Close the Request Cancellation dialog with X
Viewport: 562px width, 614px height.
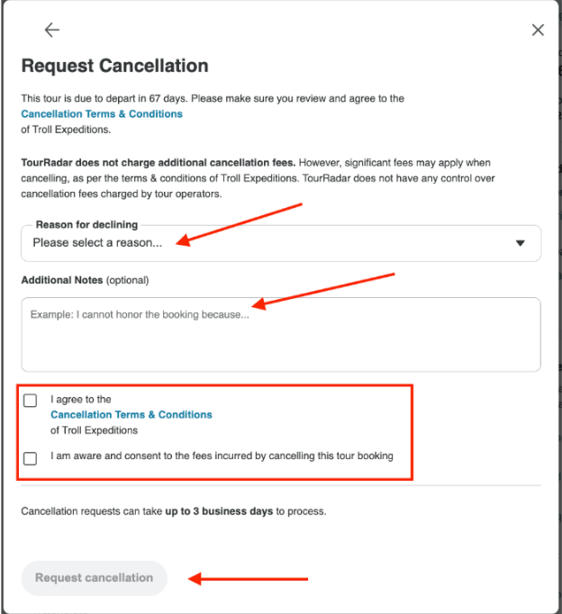tap(538, 30)
